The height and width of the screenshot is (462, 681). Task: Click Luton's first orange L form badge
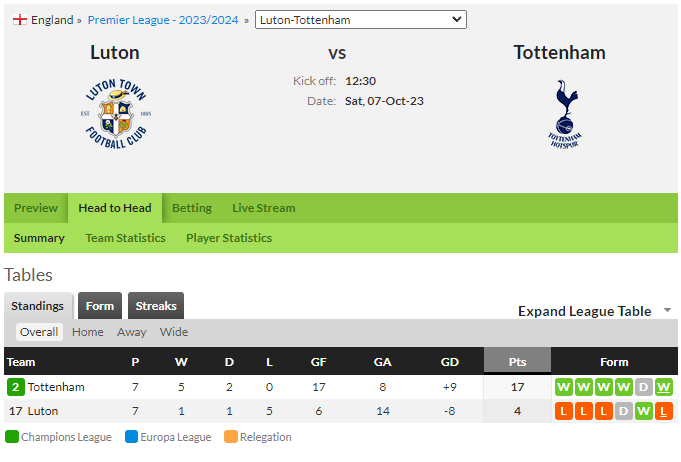click(x=564, y=411)
